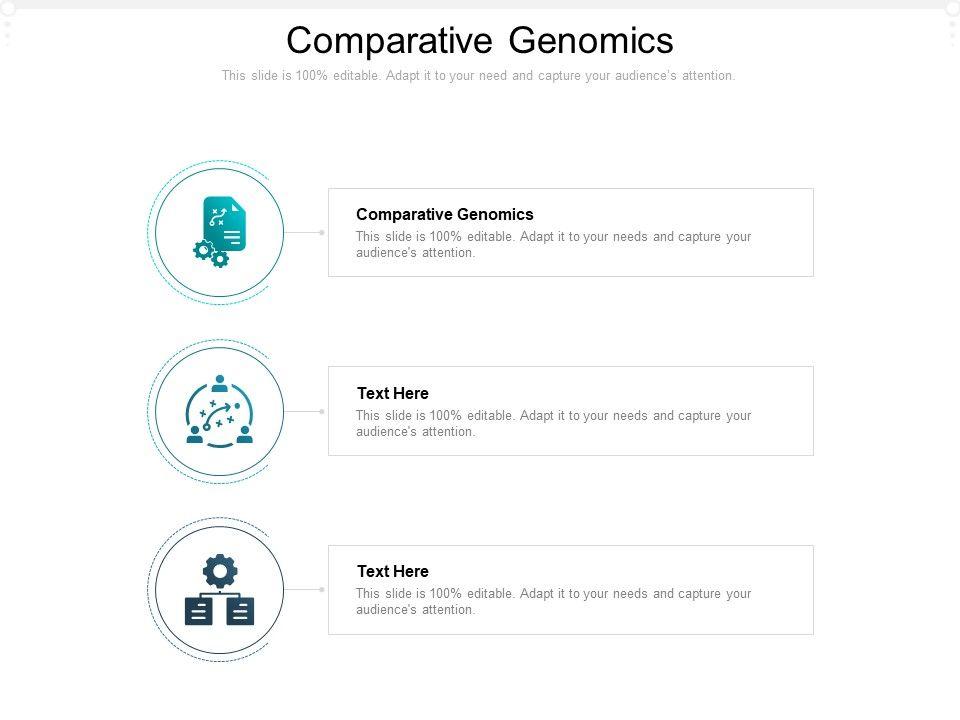This screenshot has height=720, width=960.
Task: Click the large gear in the bottom icon
Action: (x=220, y=571)
